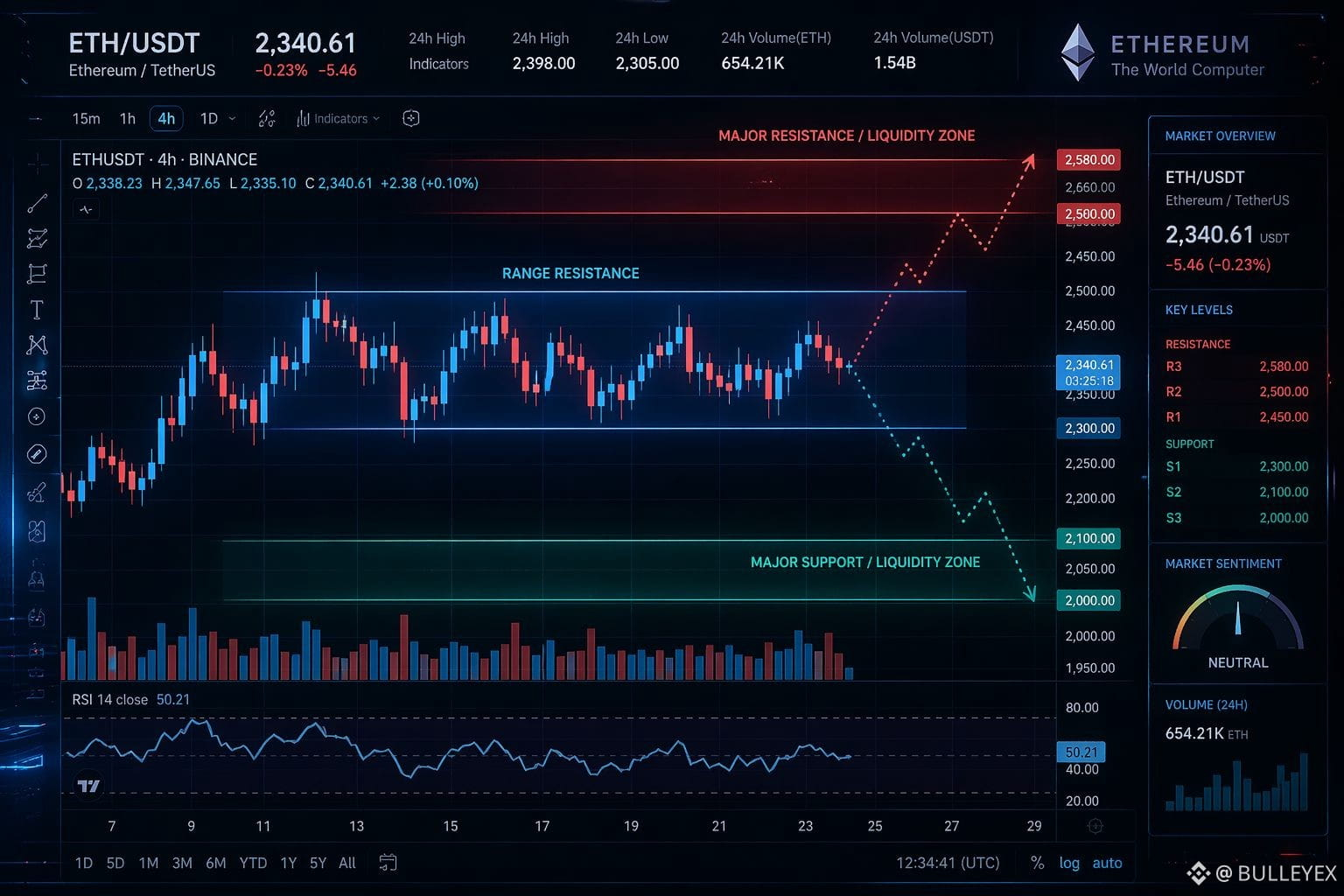Open the time axis settings gear
This screenshot has width=1344, height=896.
point(1095,826)
